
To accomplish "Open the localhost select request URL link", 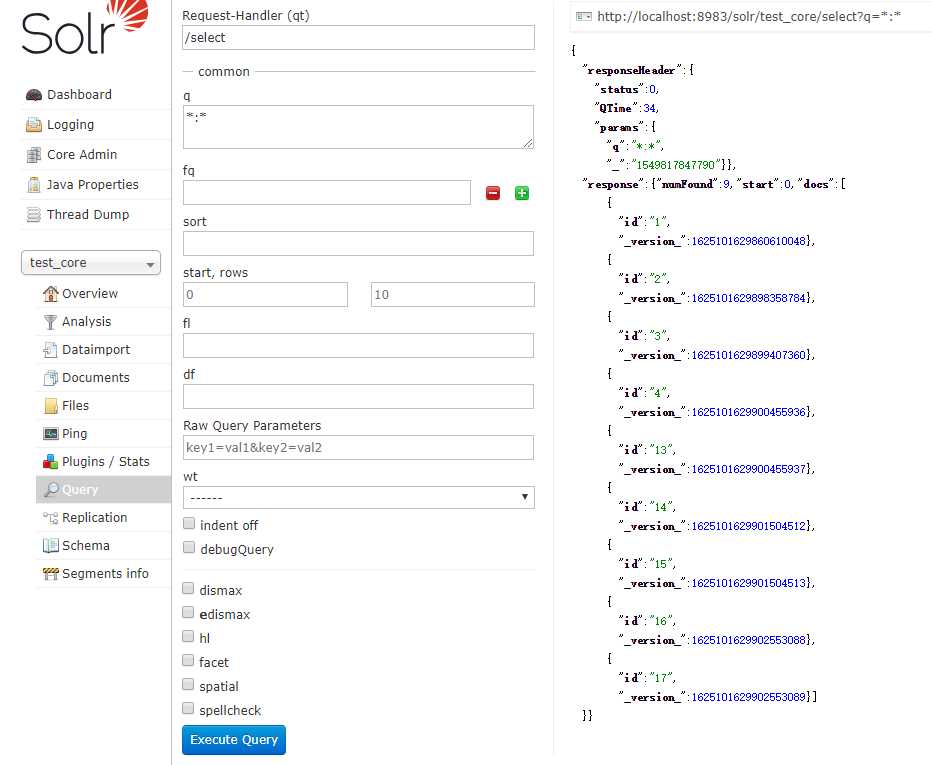I will [x=749, y=17].
